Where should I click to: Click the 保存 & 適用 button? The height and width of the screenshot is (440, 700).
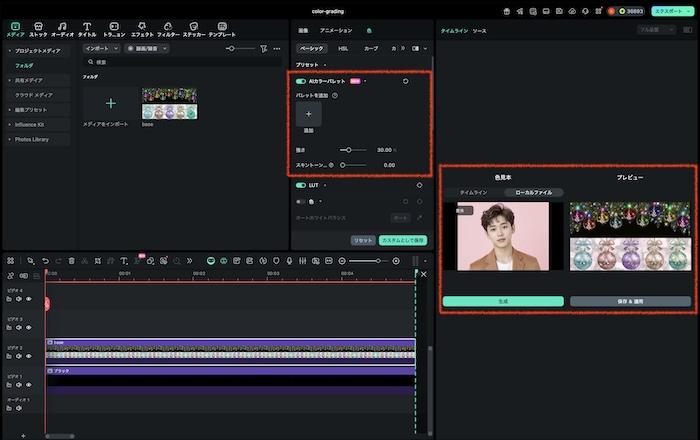coord(629,301)
